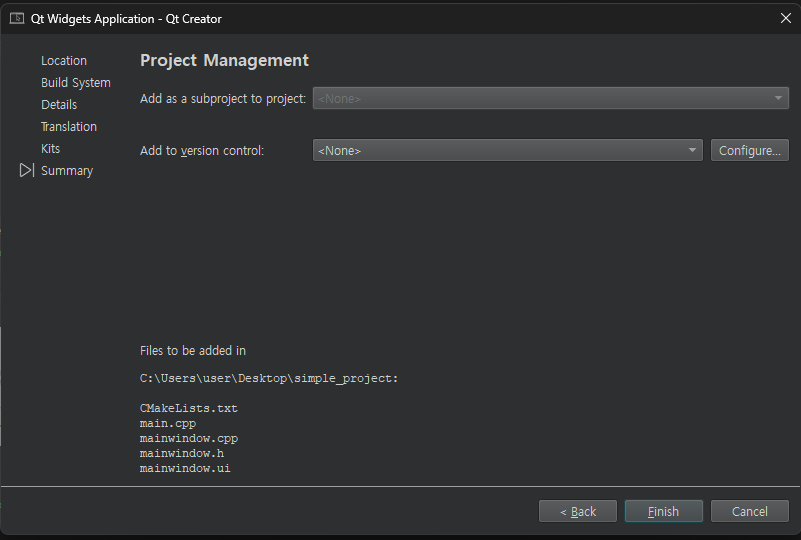Cancel the project wizard
The image size is (801, 540).
tap(750, 512)
